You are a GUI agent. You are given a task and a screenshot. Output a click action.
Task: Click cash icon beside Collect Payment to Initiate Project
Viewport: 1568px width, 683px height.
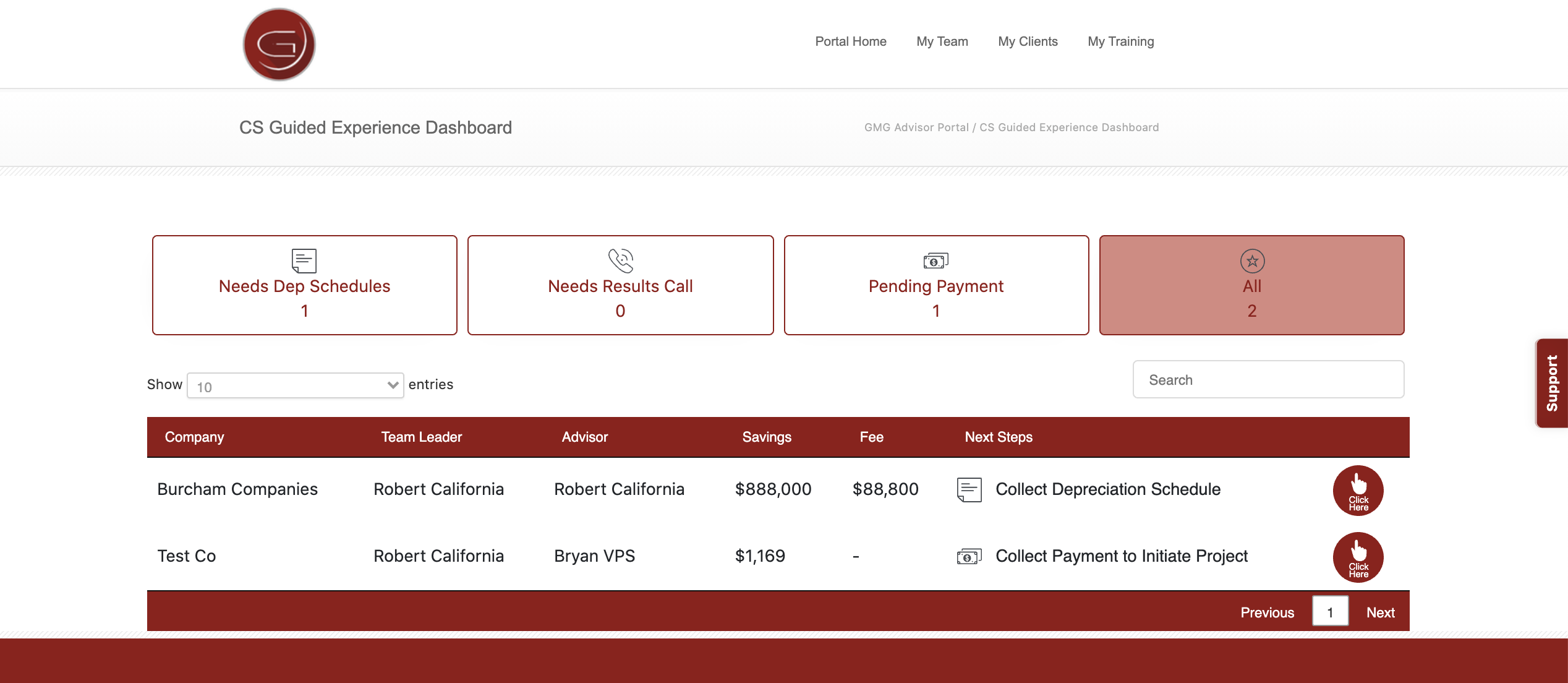pos(969,557)
